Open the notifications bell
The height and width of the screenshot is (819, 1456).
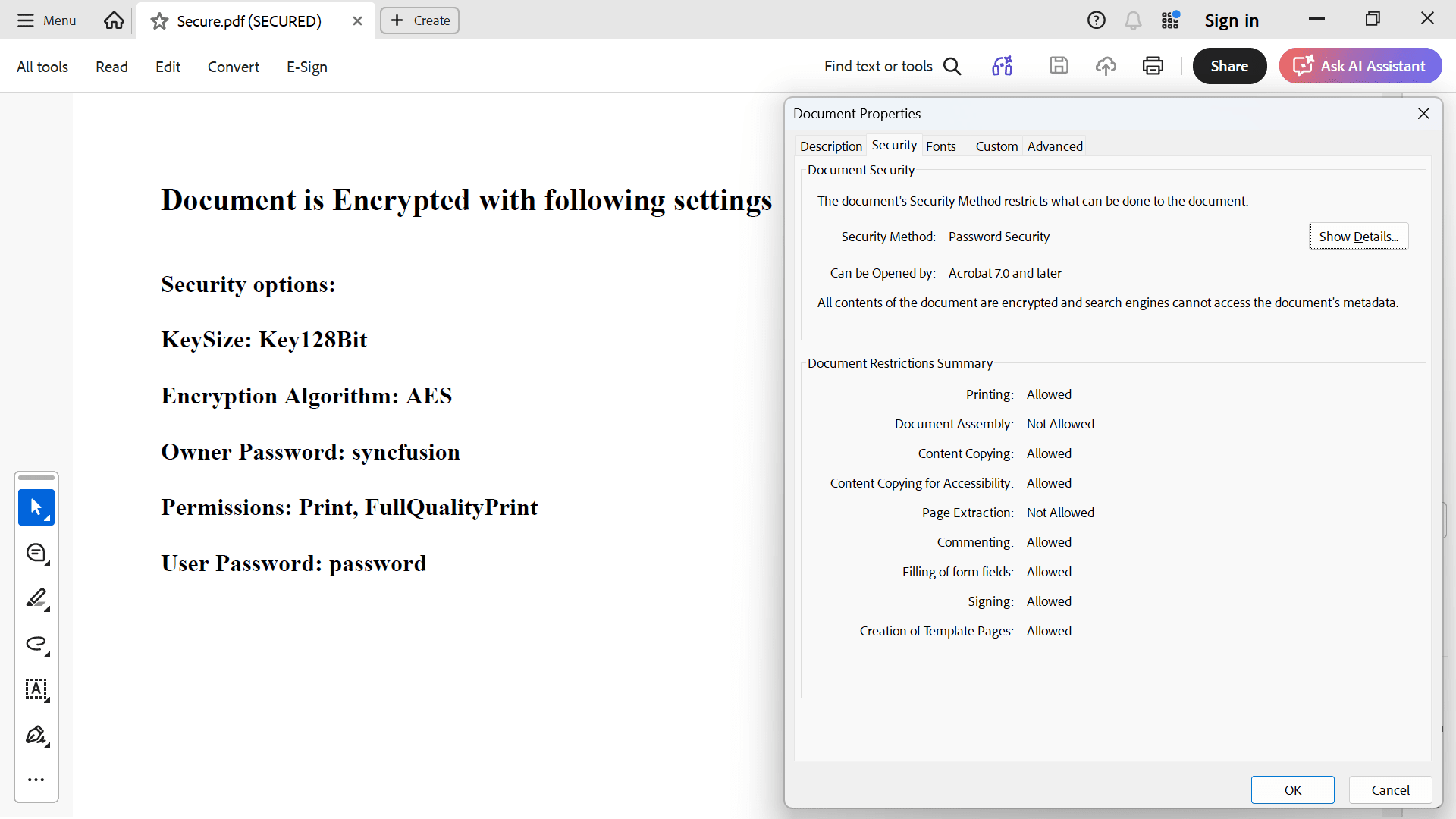[1133, 20]
